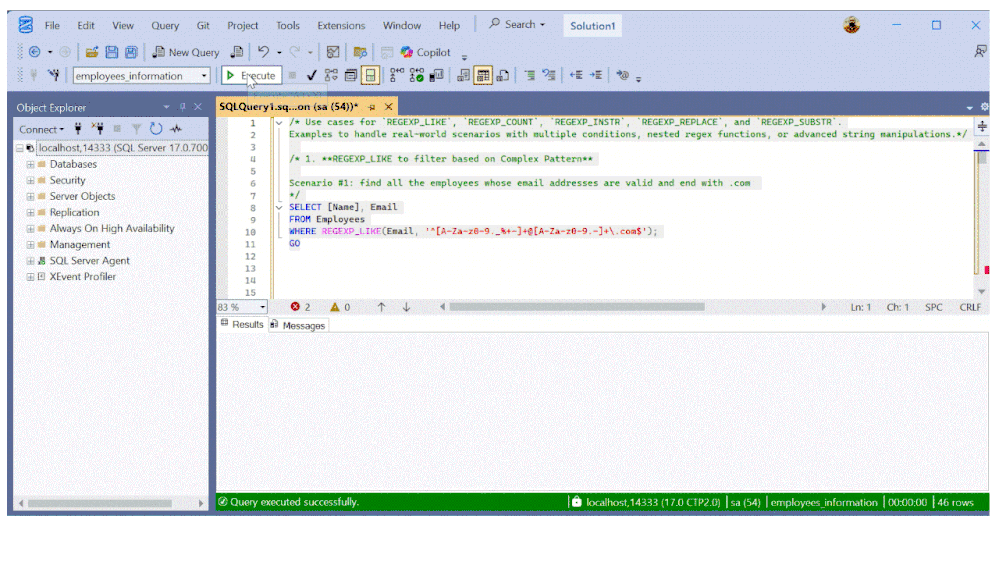This screenshot has height=562, width=999.
Task: Click the New Query button
Action: 185,52
